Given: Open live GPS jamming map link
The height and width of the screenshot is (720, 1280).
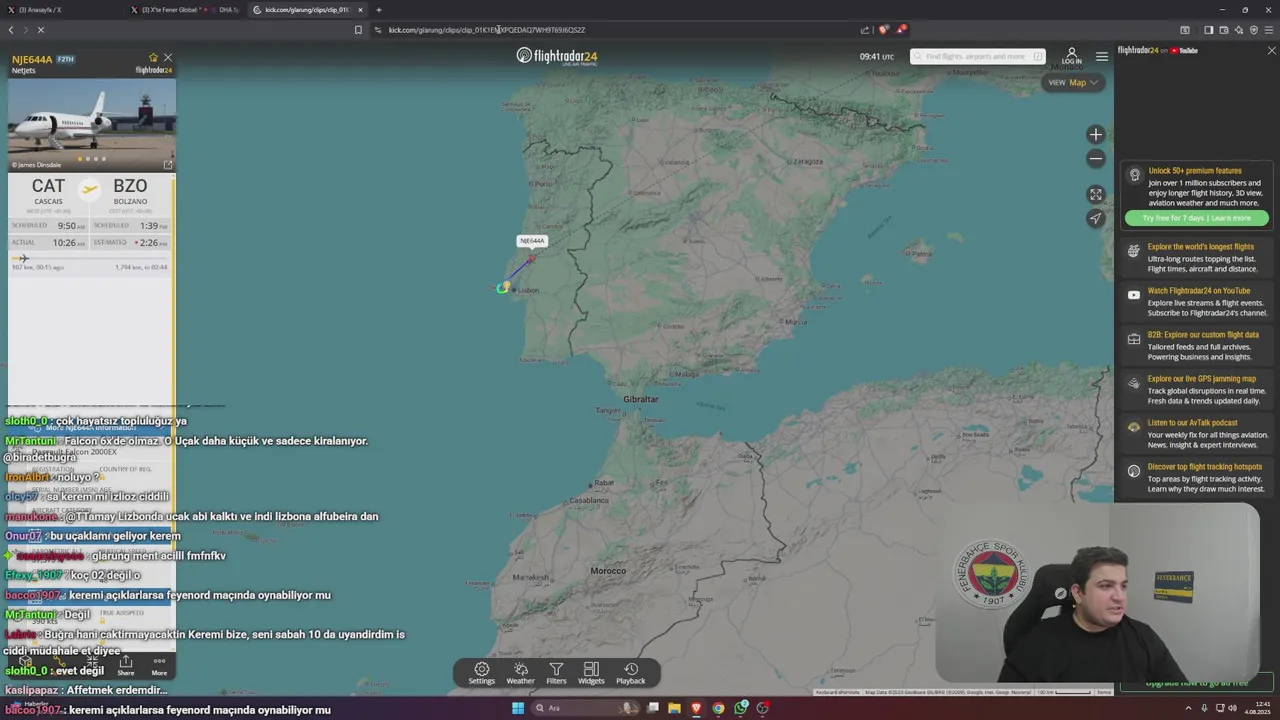Looking at the screenshot, I should (x=1196, y=390).
